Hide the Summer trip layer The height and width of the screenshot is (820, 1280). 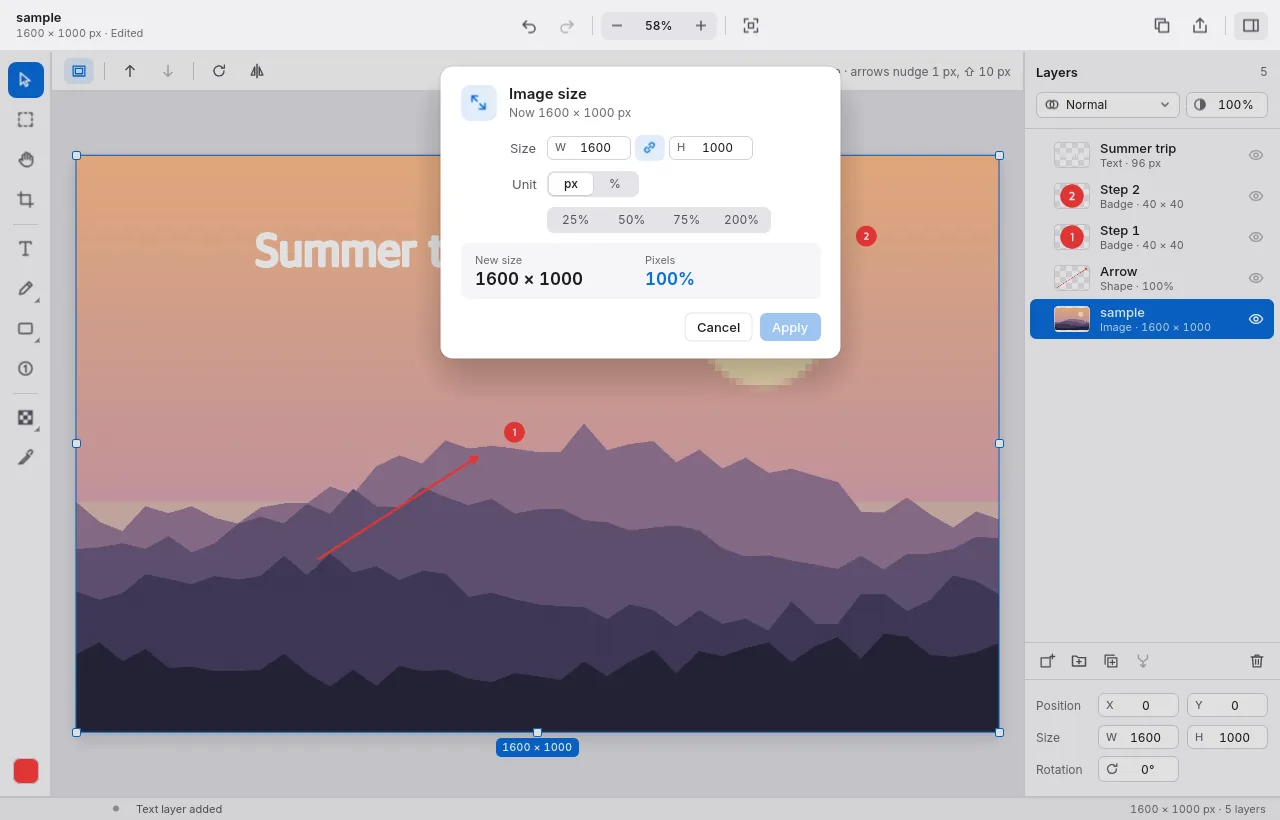[1256, 155]
